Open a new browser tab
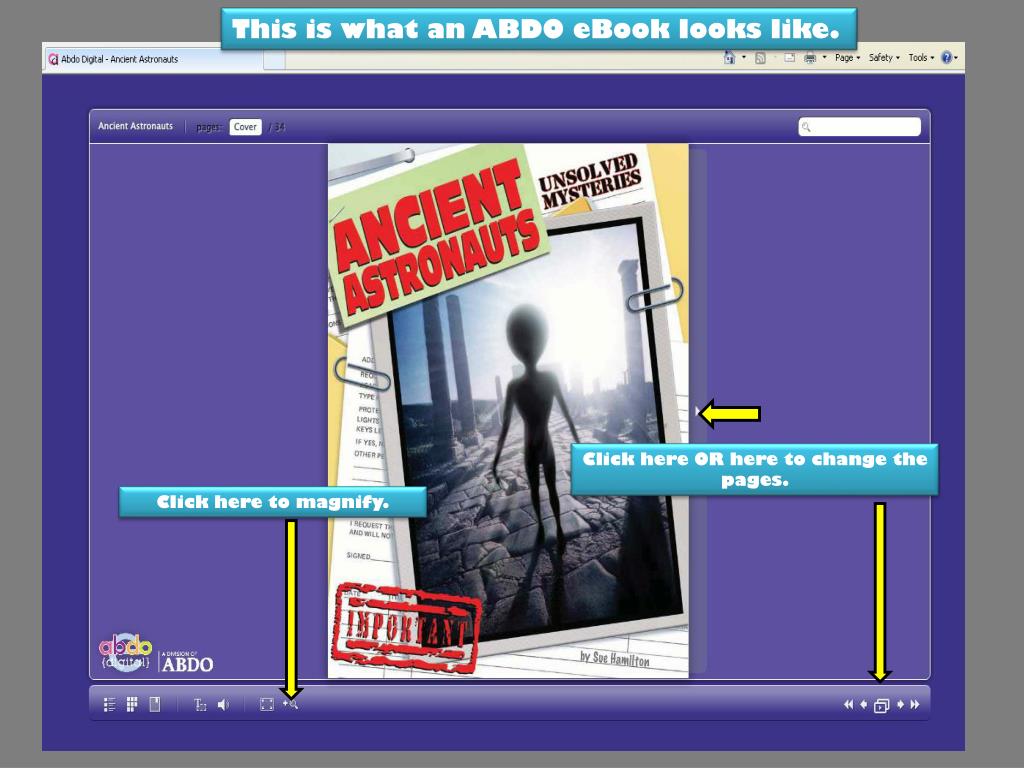This screenshot has height=768, width=1024. click(x=274, y=59)
